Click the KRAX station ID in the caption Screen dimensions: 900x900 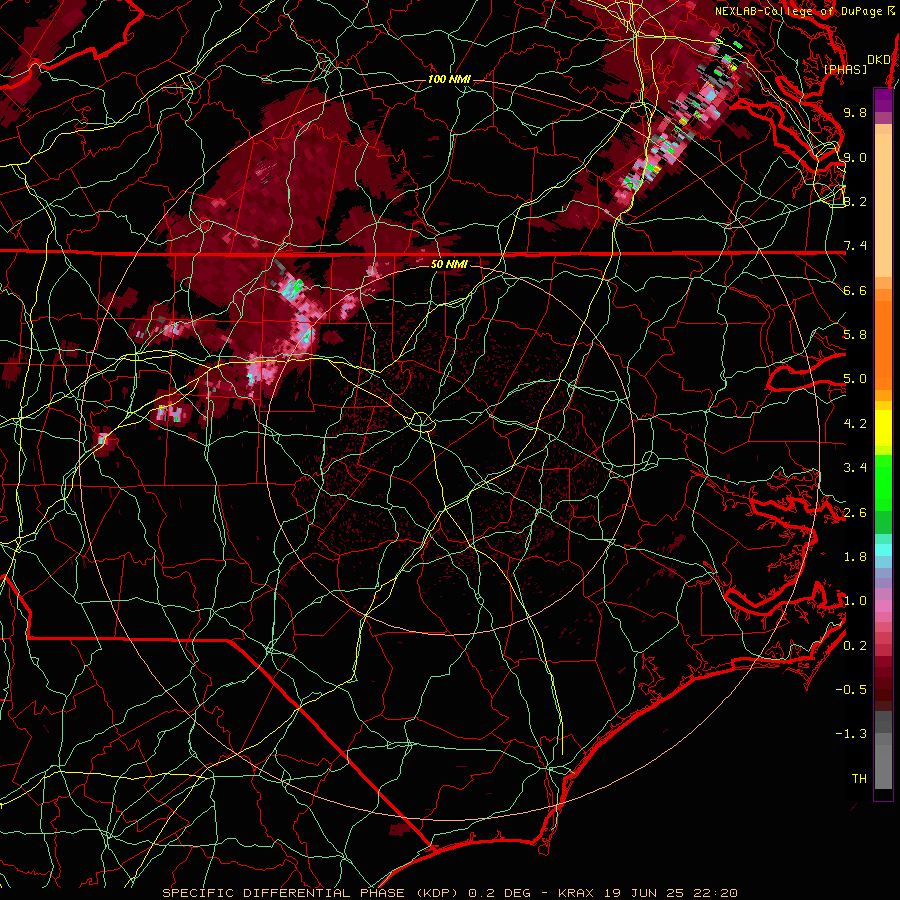tap(577, 893)
